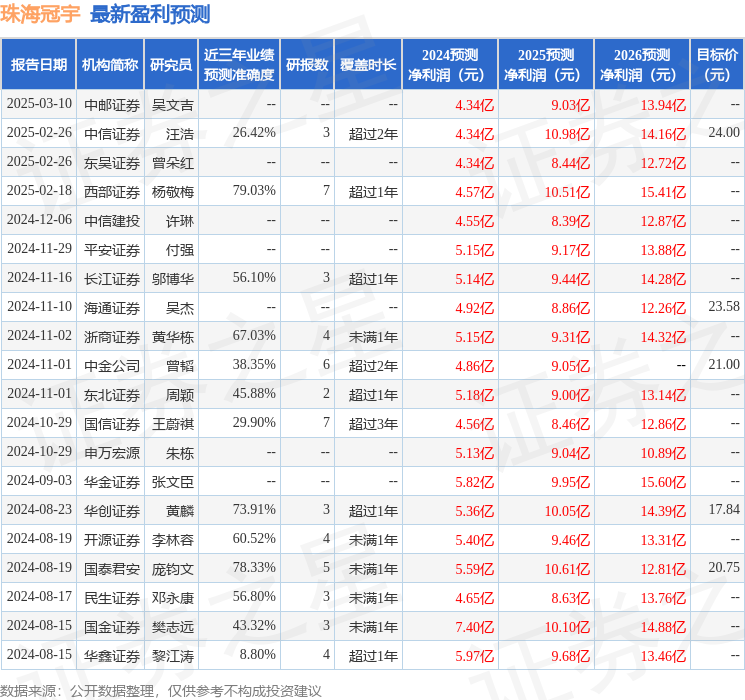The width and height of the screenshot is (745, 700).
Task: Sort by 近三年业绩预测准确度 header
Action: click(x=238, y=65)
